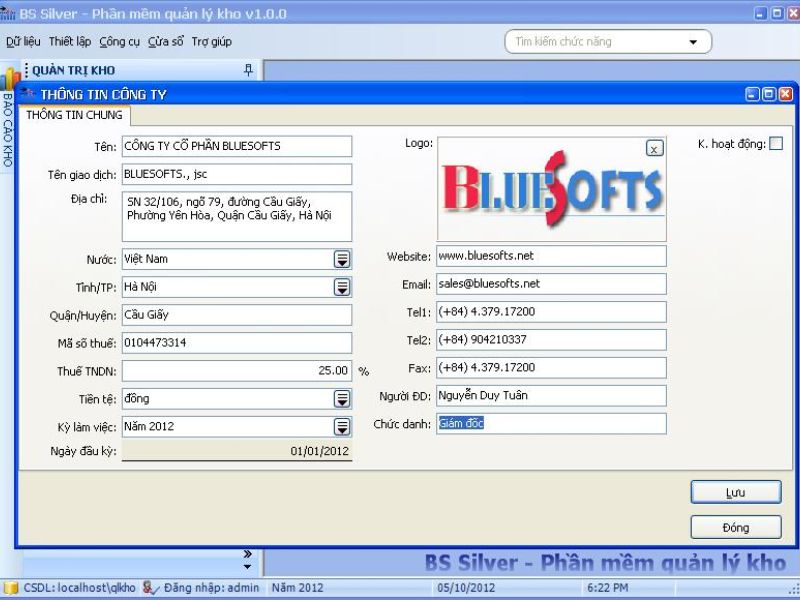Open the Tìm kiếm chức năng search dropdown

pos(693,42)
